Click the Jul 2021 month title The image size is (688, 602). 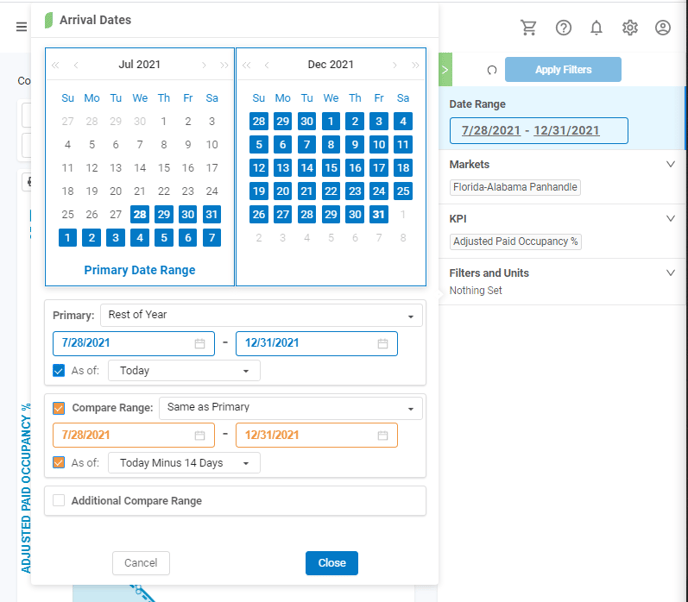[140, 64]
